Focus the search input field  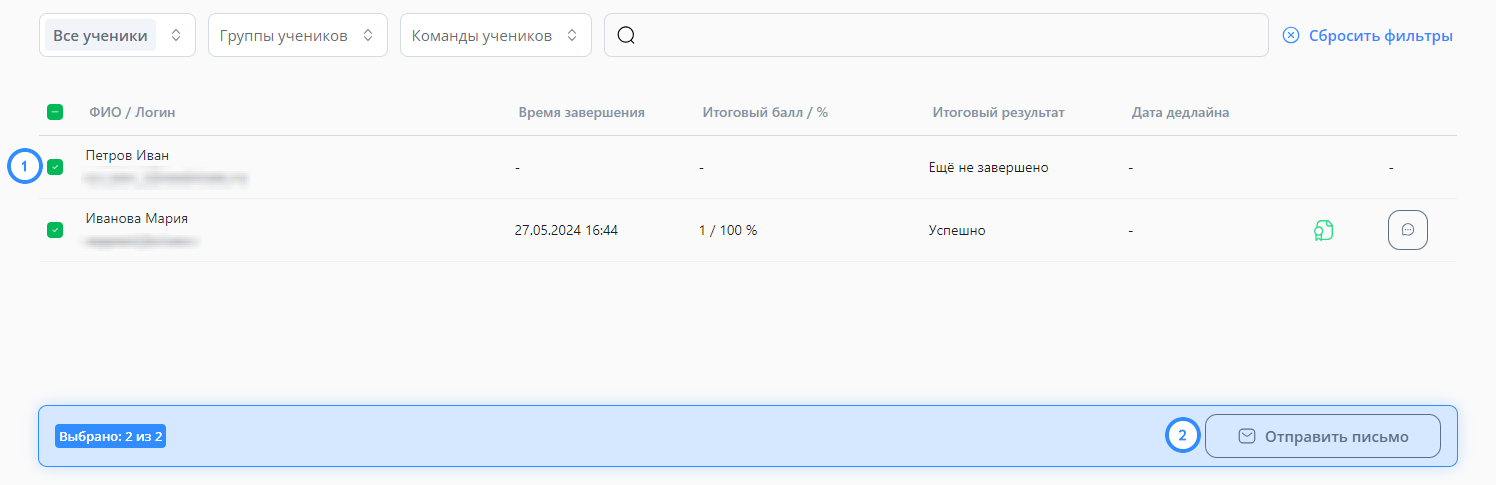click(937, 35)
